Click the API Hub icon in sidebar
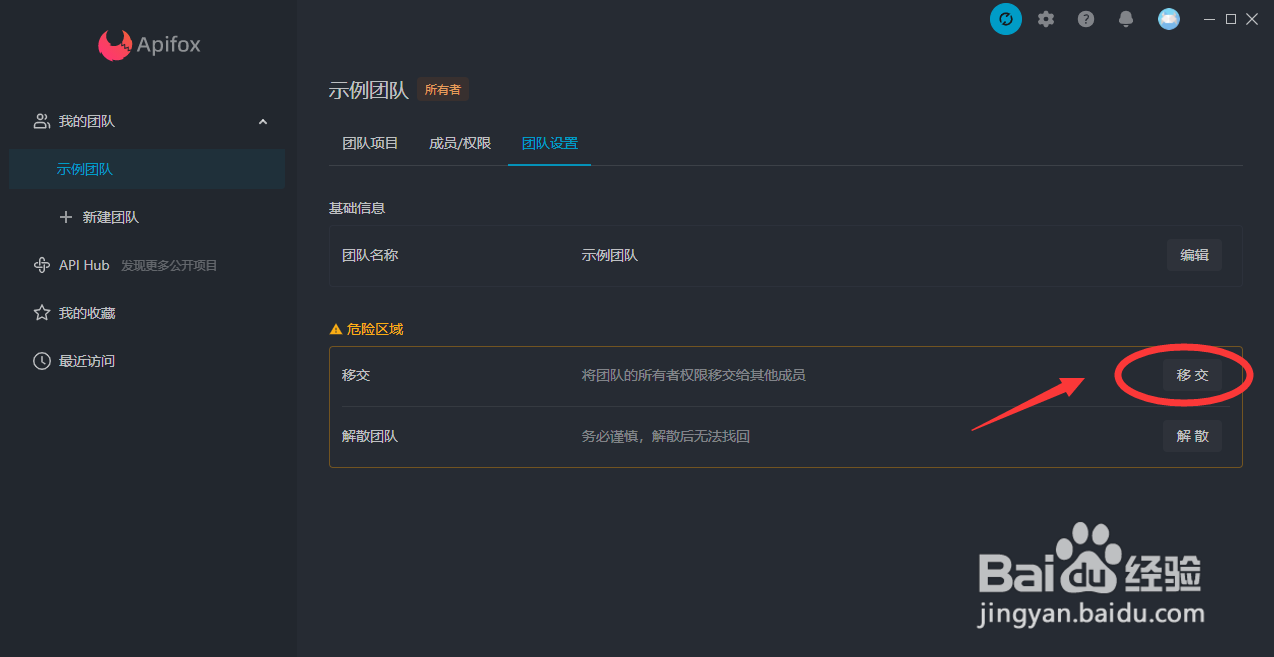Screen dimensions: 1274x657 coord(42,265)
